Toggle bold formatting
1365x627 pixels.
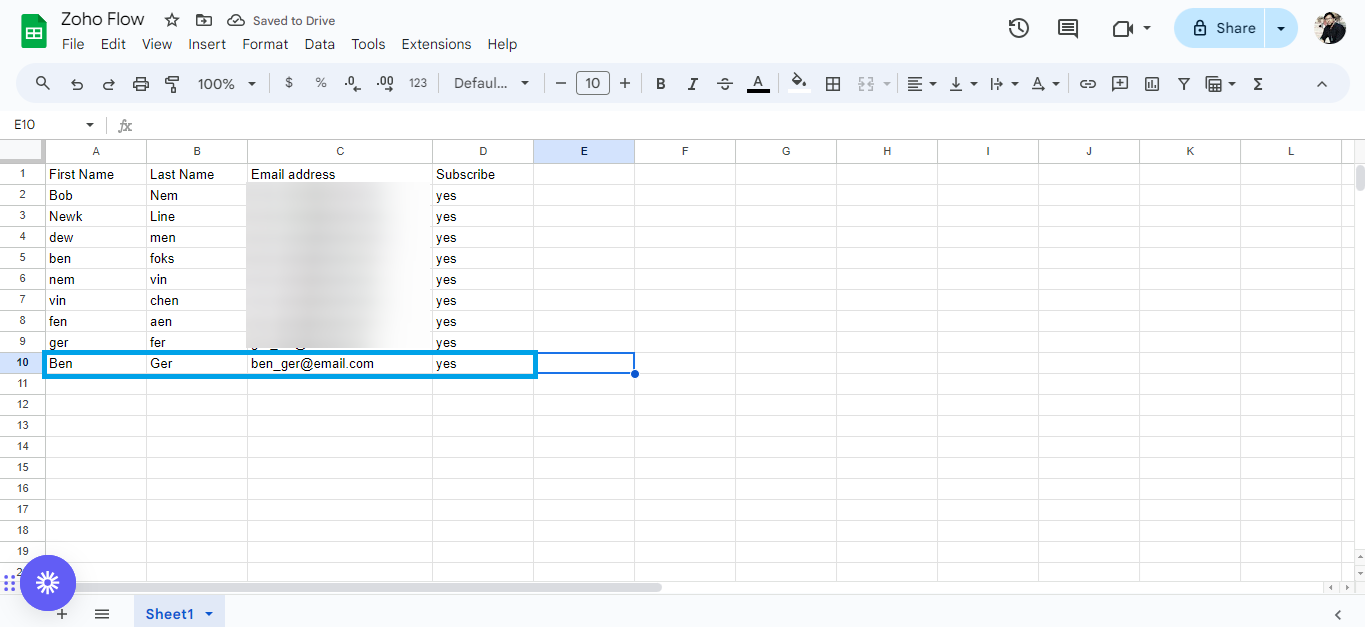pos(661,83)
